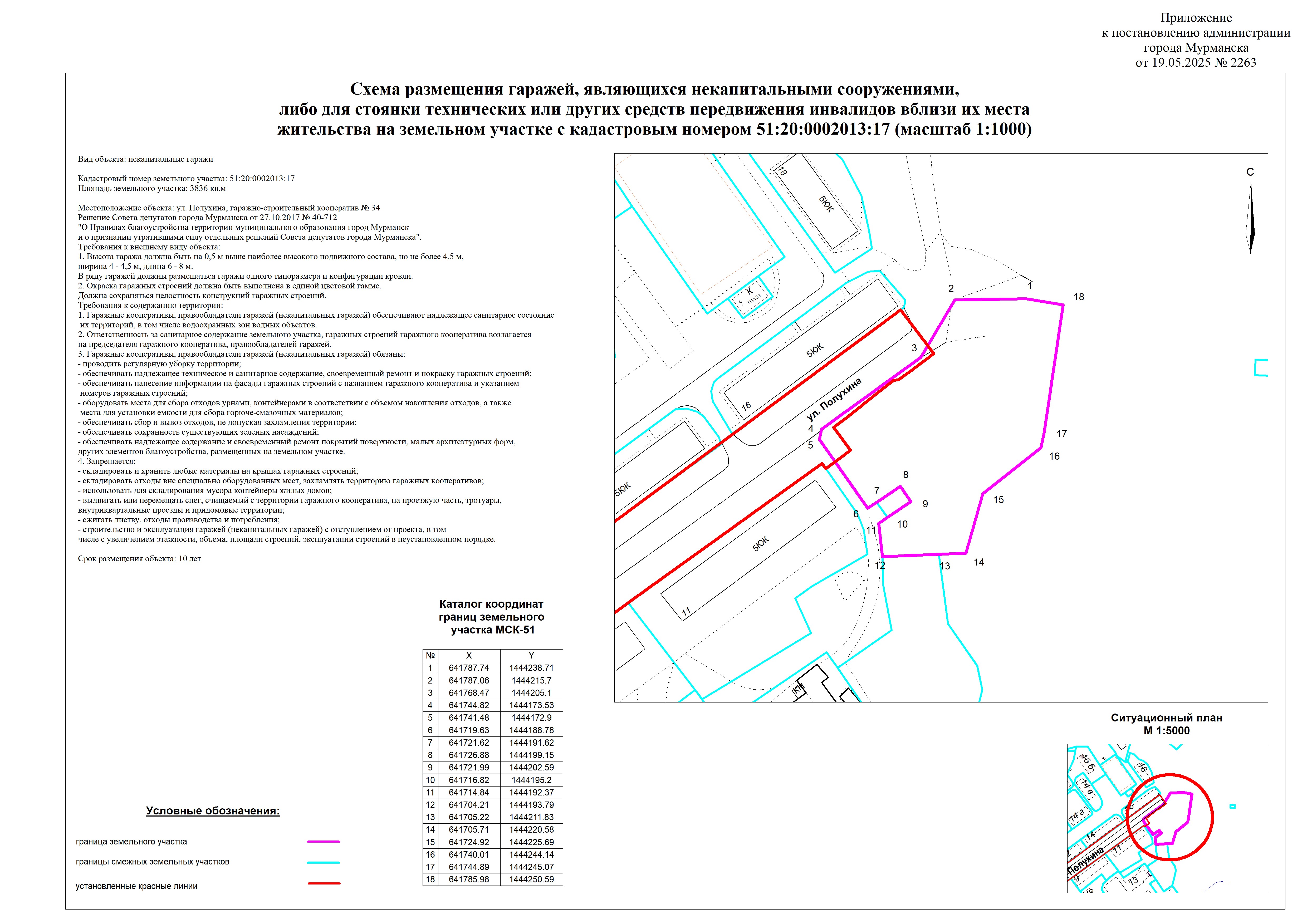Click 'Условные обозначения' legend heading

pyautogui.click(x=213, y=811)
